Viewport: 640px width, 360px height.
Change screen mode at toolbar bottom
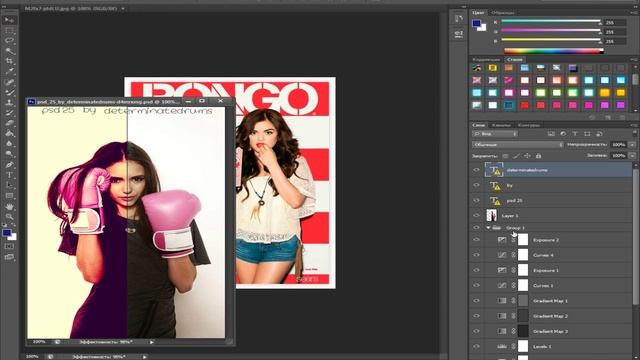[9, 257]
